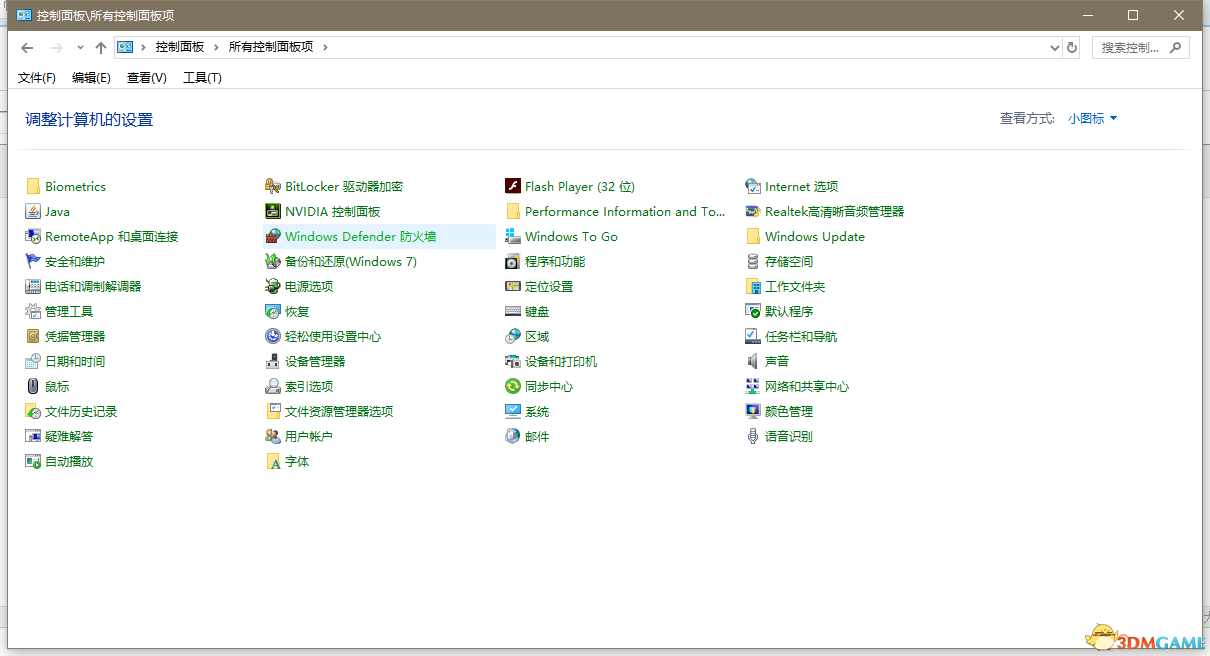Click the NVIDIA 控制面板 icon
This screenshot has height=656, width=1210.
point(273,211)
